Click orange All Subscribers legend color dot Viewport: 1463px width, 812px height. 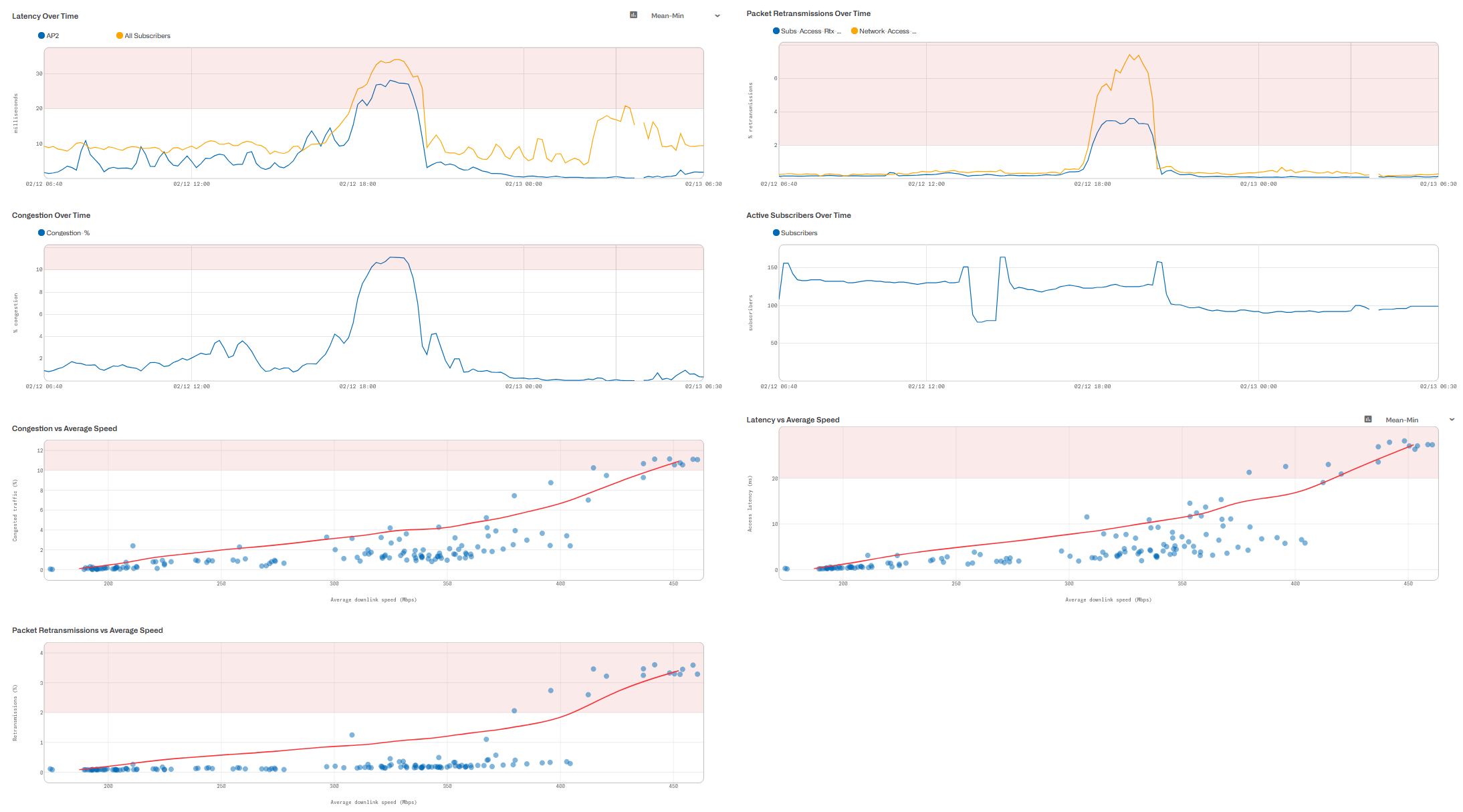tap(120, 36)
